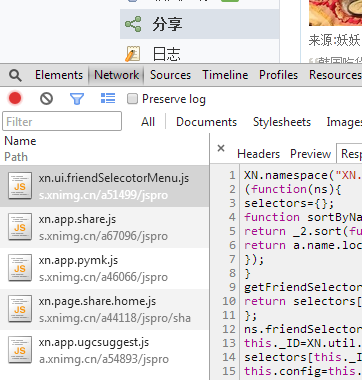Open the Elements panel tab

[59, 75]
